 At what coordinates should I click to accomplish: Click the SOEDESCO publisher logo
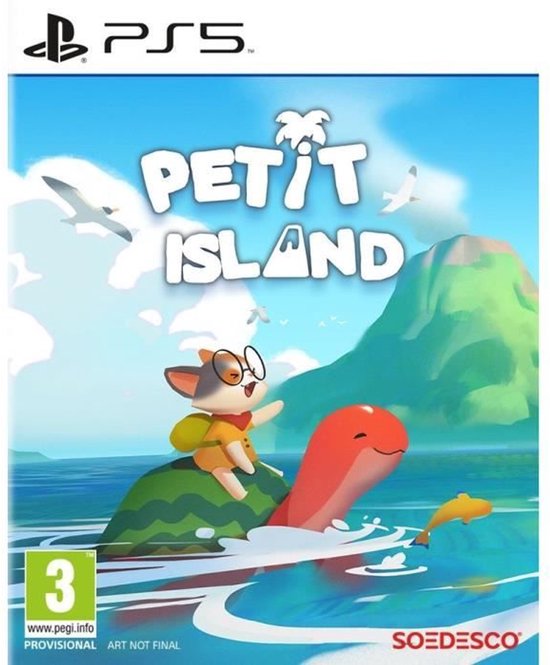tap(457, 641)
